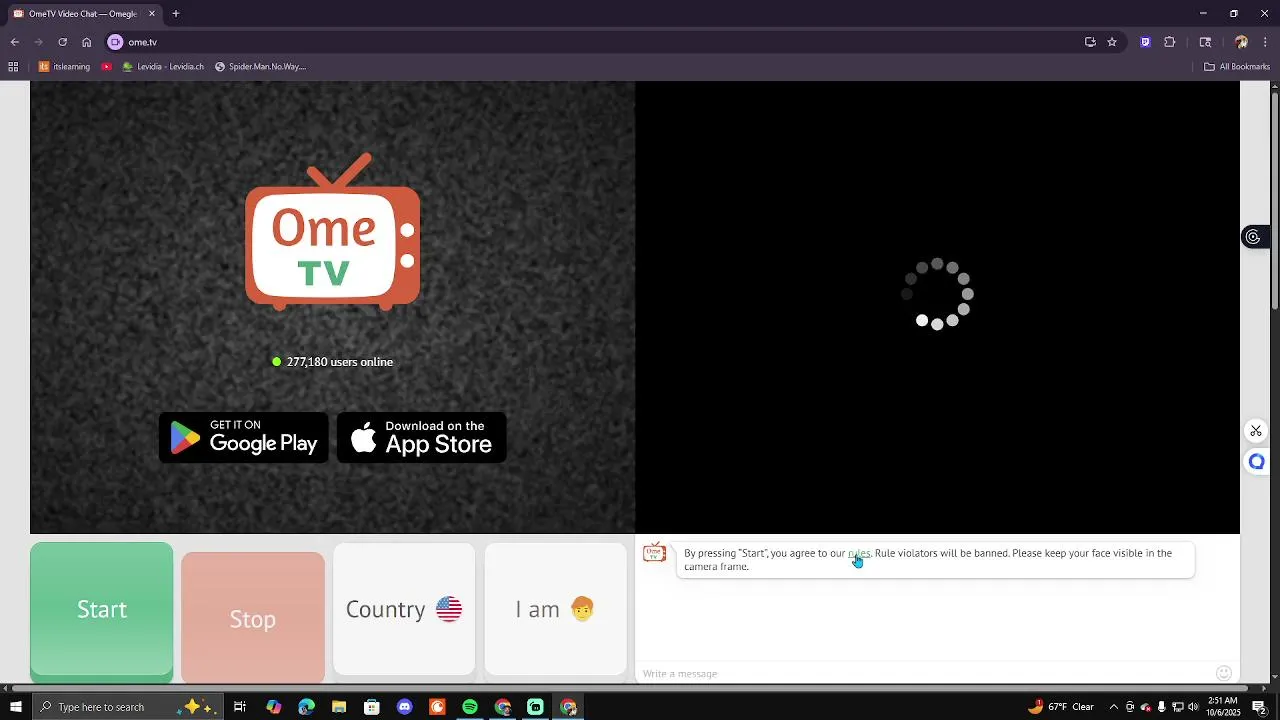Open the tab search icon in the toolbar
The image size is (1280, 720).
(1205, 42)
